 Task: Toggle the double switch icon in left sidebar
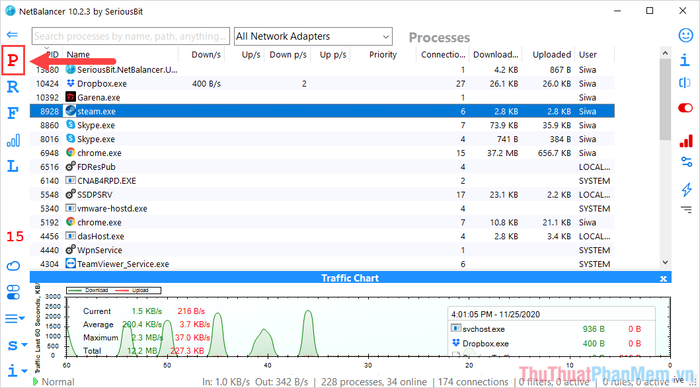13,292
